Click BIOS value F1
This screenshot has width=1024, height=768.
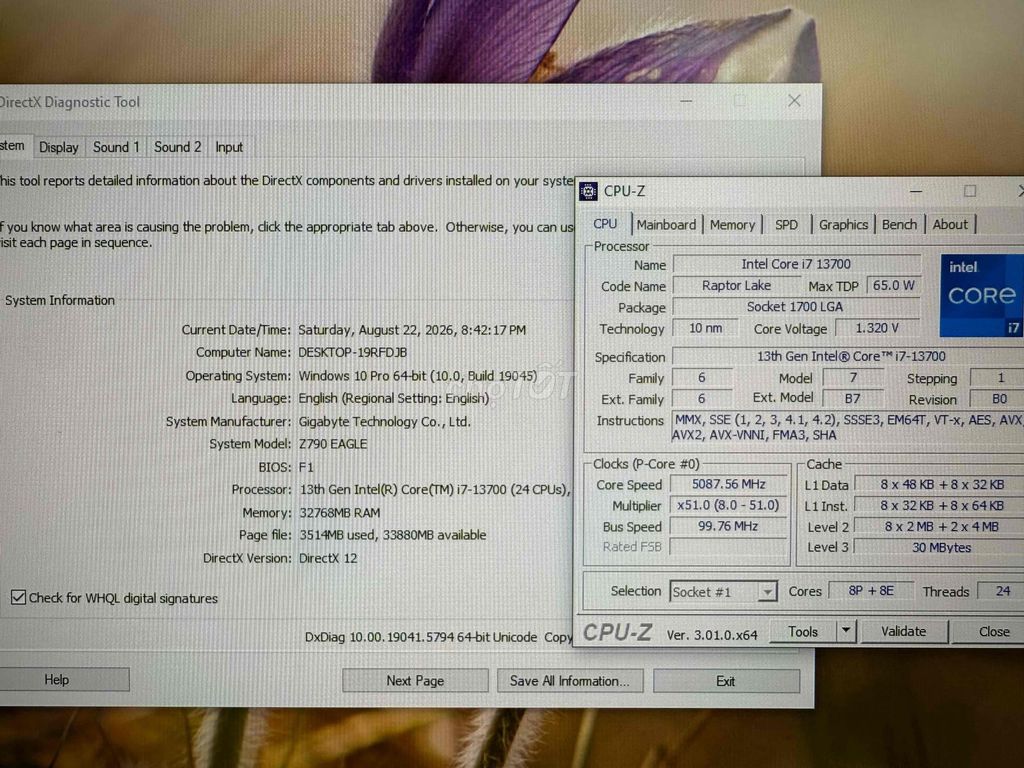[306, 468]
